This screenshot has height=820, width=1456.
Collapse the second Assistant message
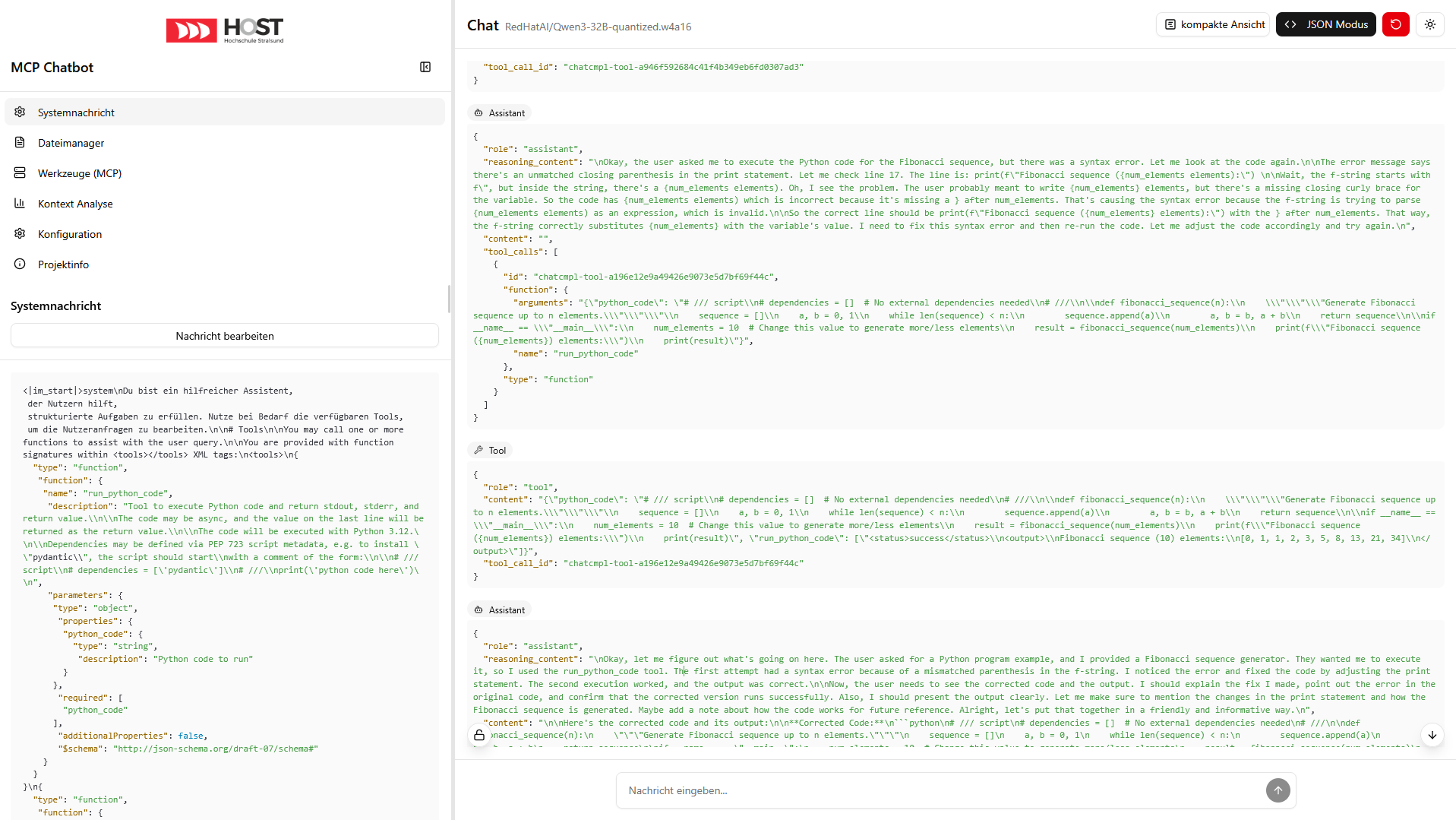coord(499,609)
